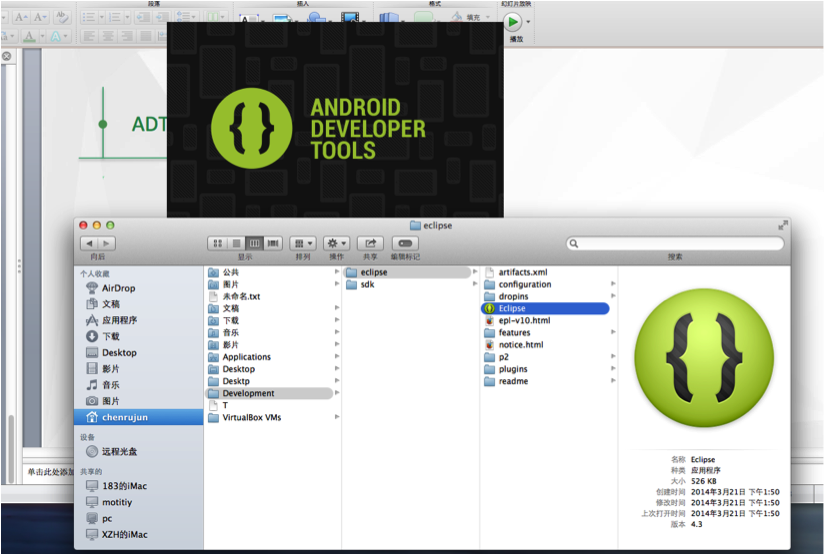Select the eclipse folder in second column
This screenshot has width=824, height=555.
(407, 272)
